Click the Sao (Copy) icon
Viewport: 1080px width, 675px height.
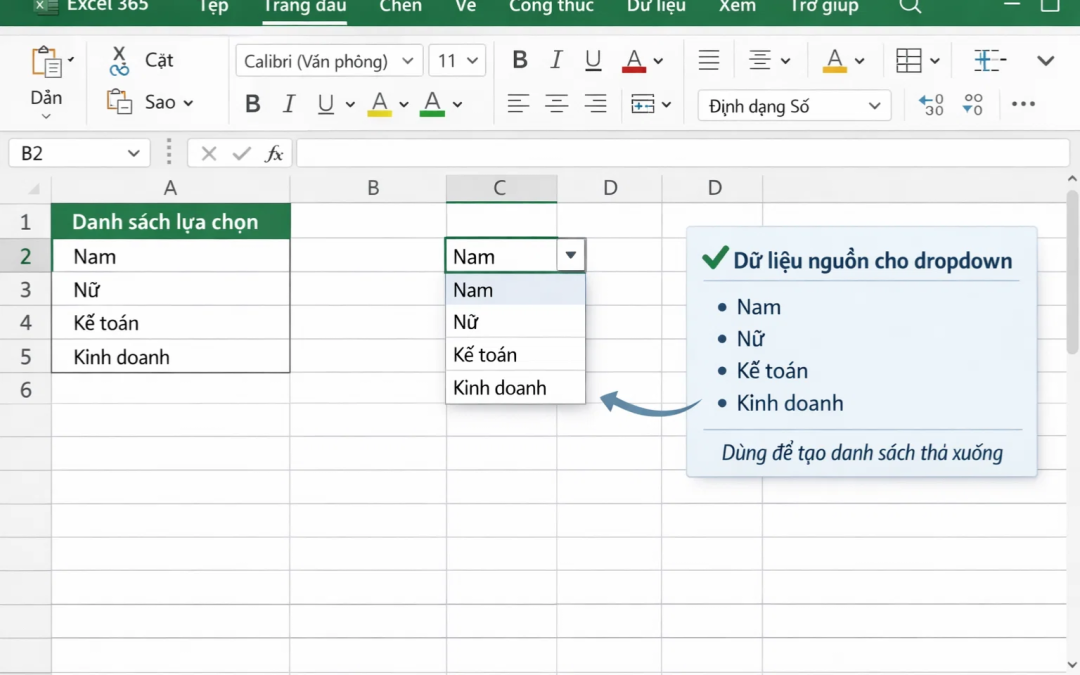118,101
